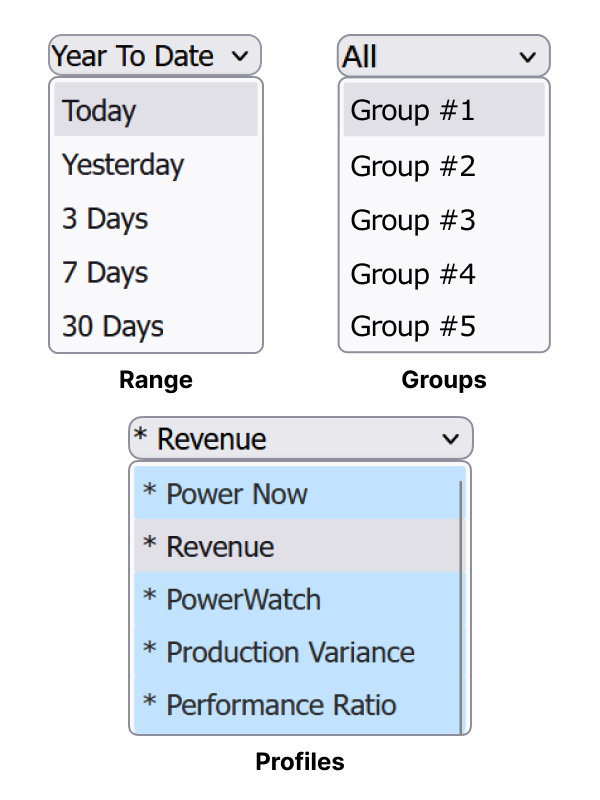
Task: Pick Group #3 in the Groups dropdown
Action: tap(411, 219)
